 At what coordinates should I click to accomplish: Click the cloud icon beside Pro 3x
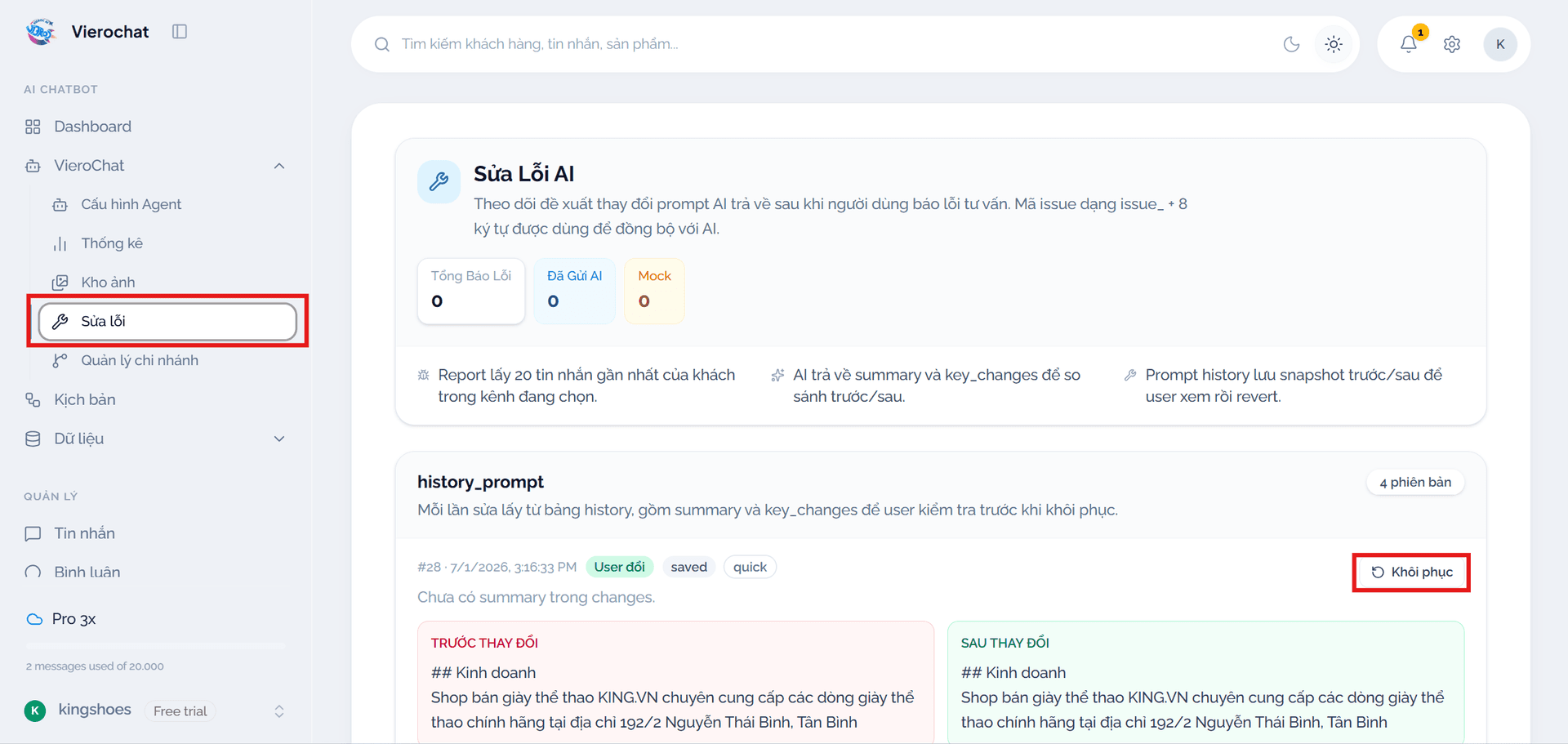pos(34,619)
